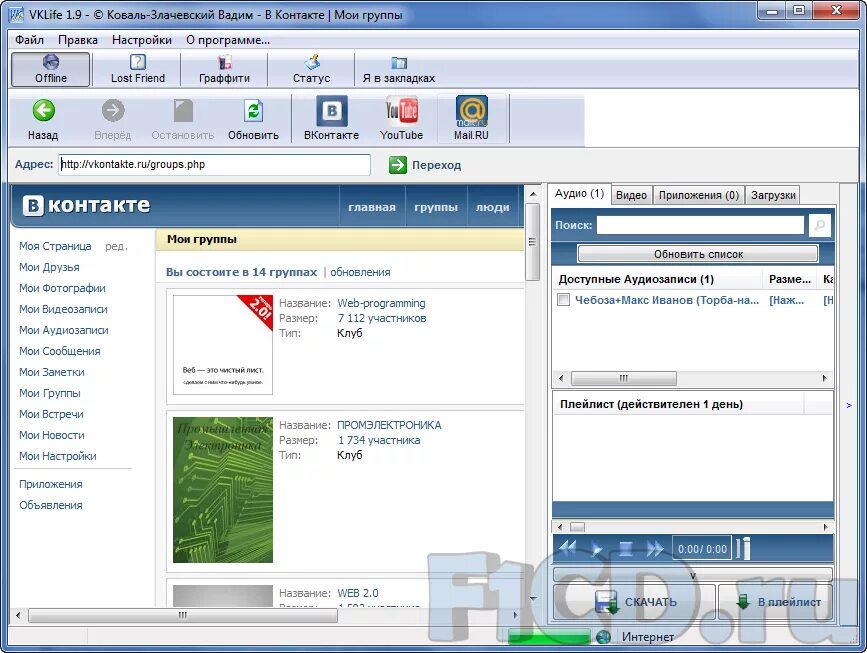Open Мои Сообщения

point(60,351)
